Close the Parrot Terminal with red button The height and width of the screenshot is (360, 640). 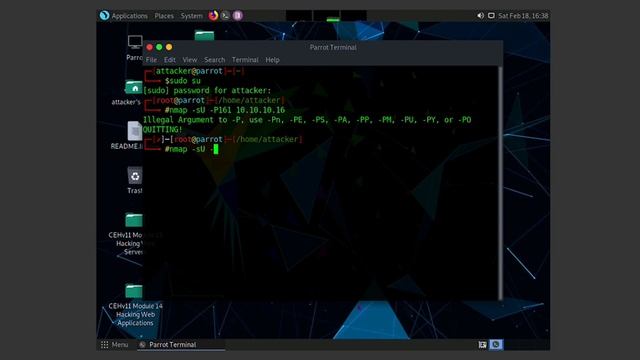149,47
